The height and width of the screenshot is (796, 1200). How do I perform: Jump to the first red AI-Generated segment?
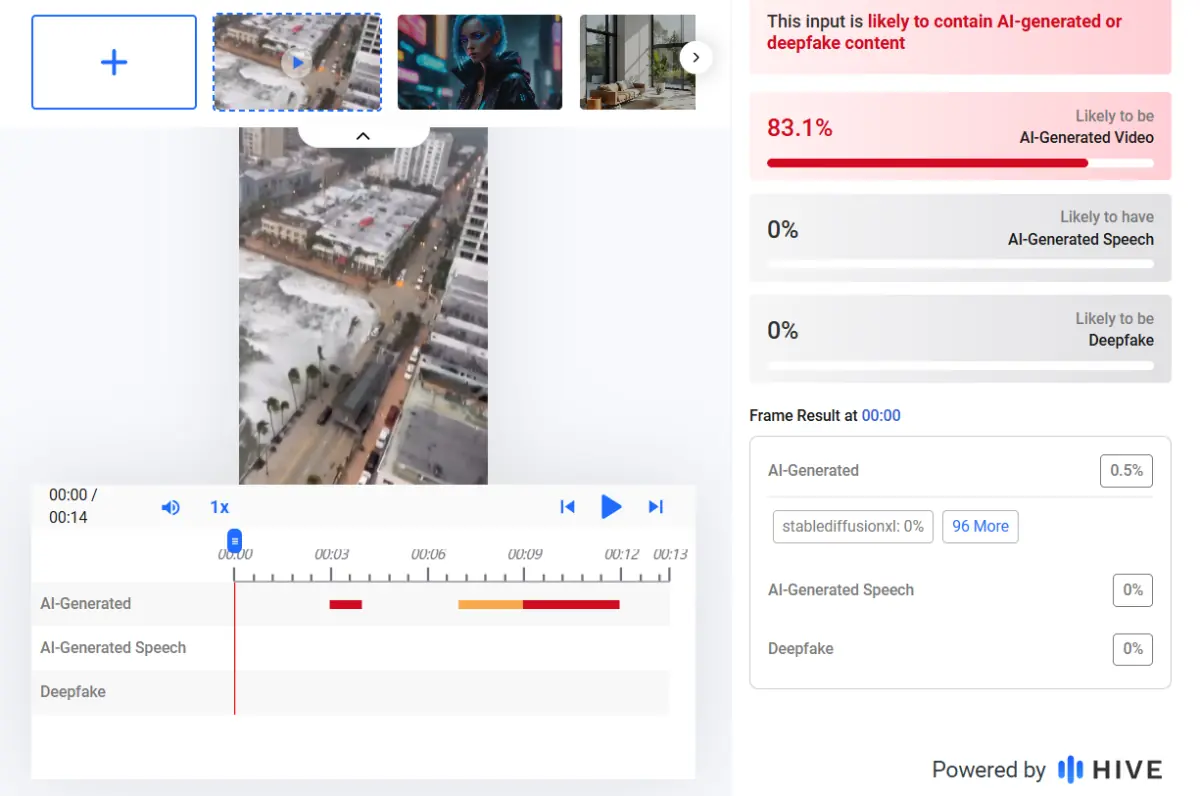(x=345, y=604)
